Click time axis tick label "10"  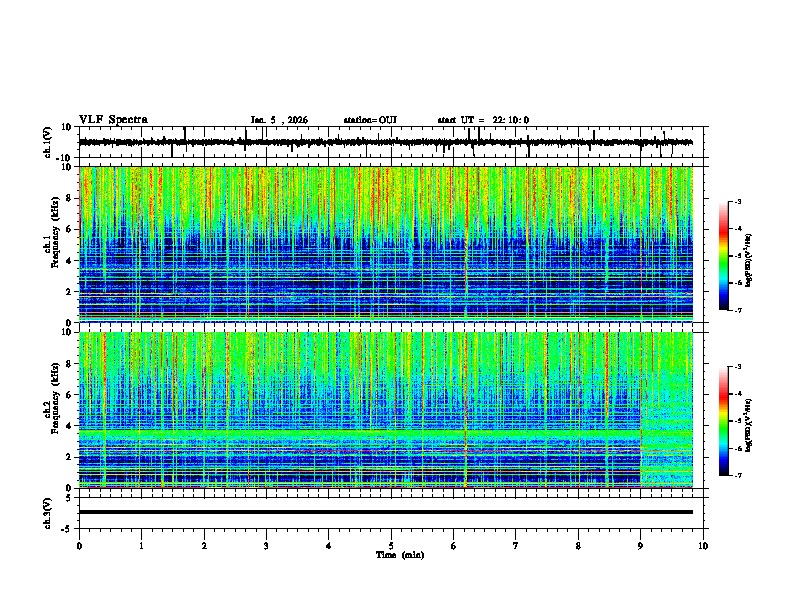[703, 546]
